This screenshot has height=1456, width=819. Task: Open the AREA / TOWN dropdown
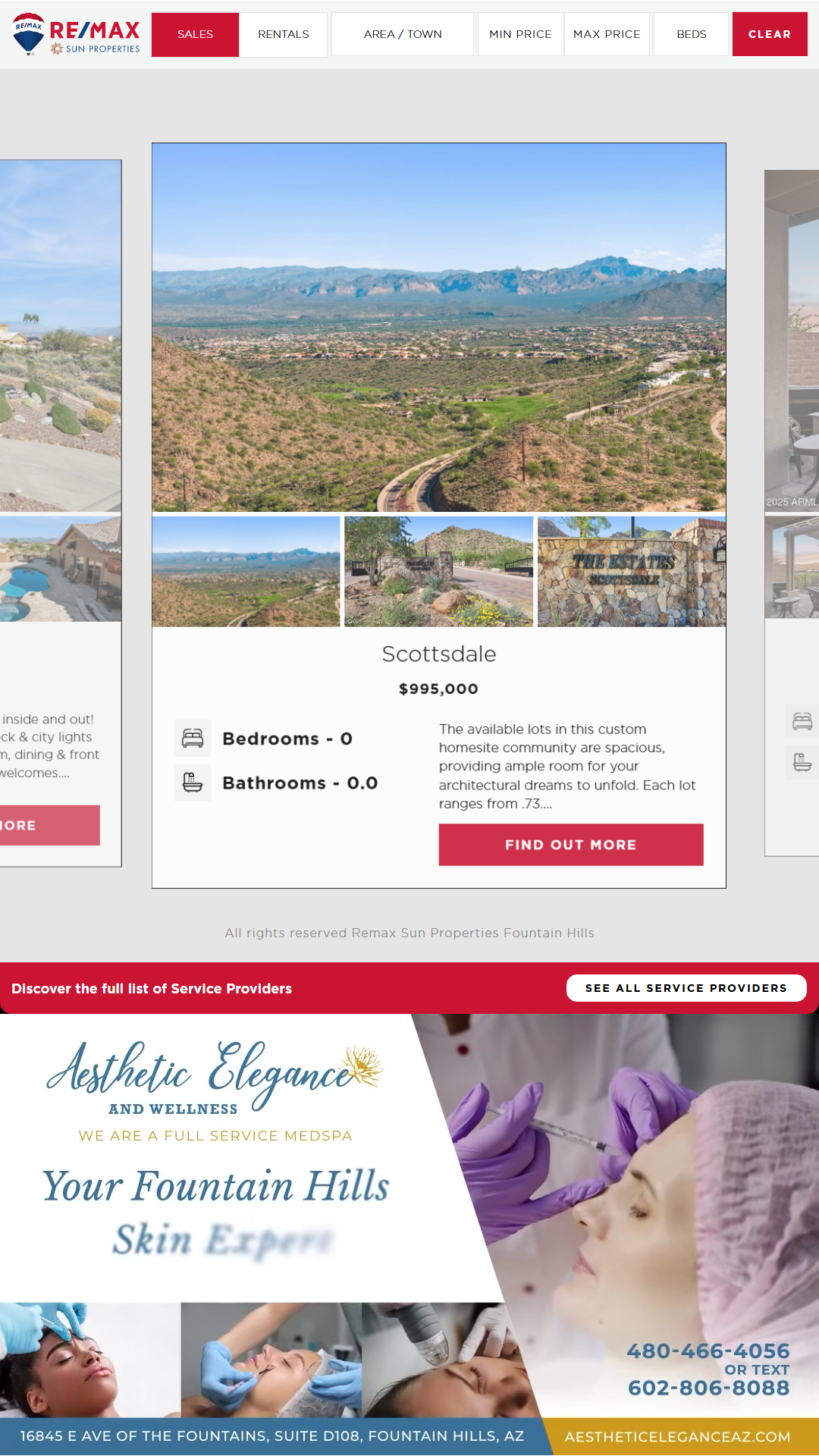coord(403,34)
